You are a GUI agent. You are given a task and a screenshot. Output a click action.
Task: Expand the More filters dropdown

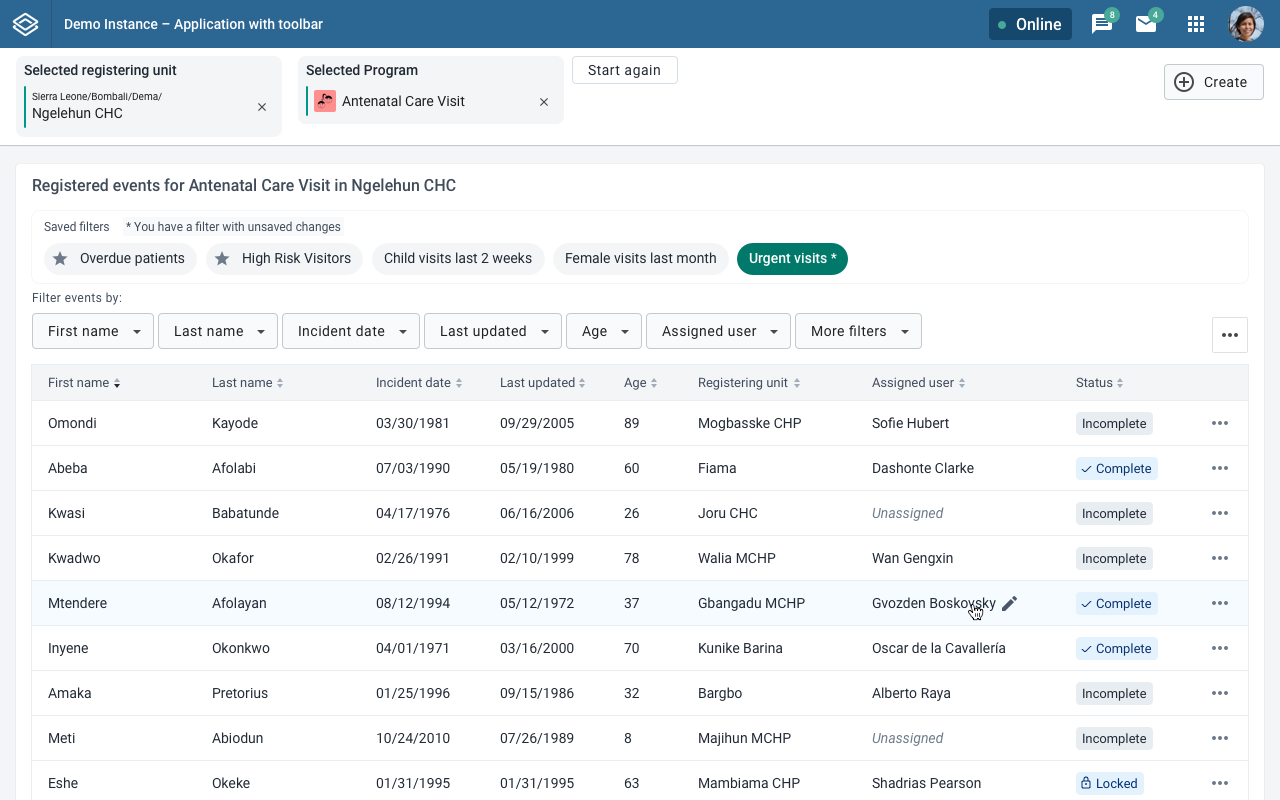click(x=858, y=331)
